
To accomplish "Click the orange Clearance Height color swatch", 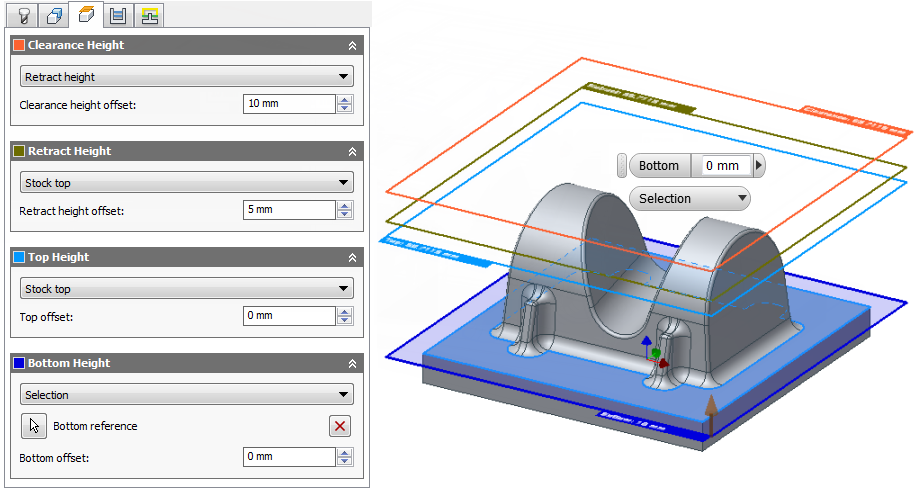I will 19,45.
